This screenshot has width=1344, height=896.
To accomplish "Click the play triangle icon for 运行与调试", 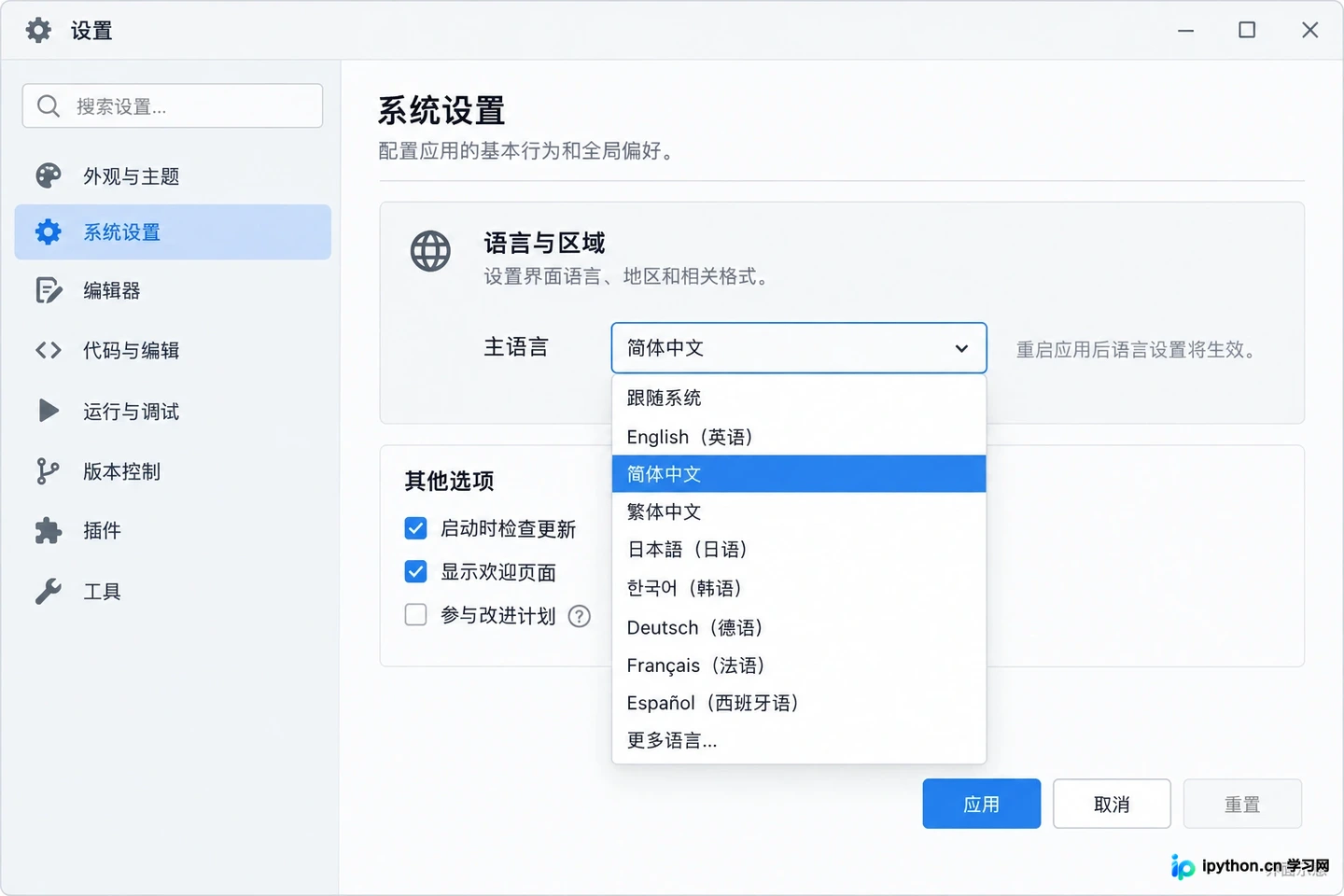I will [49, 411].
